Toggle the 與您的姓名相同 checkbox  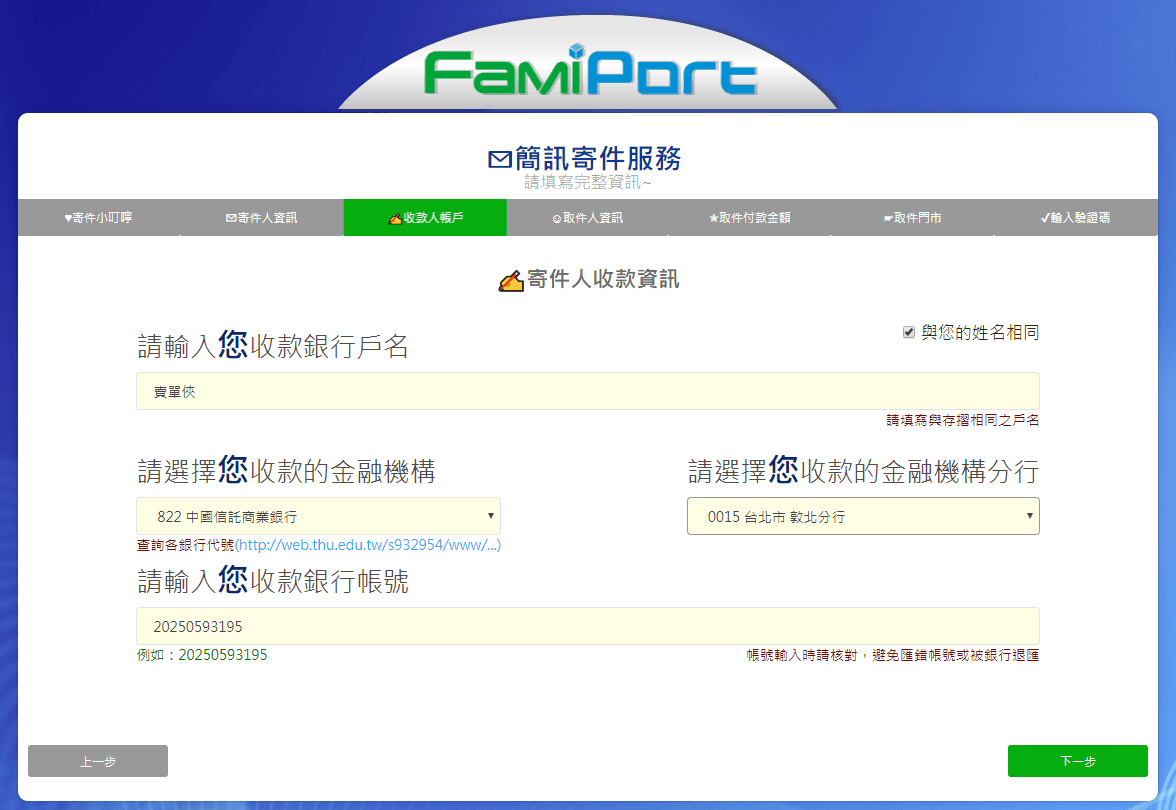pyautogui.click(x=909, y=332)
